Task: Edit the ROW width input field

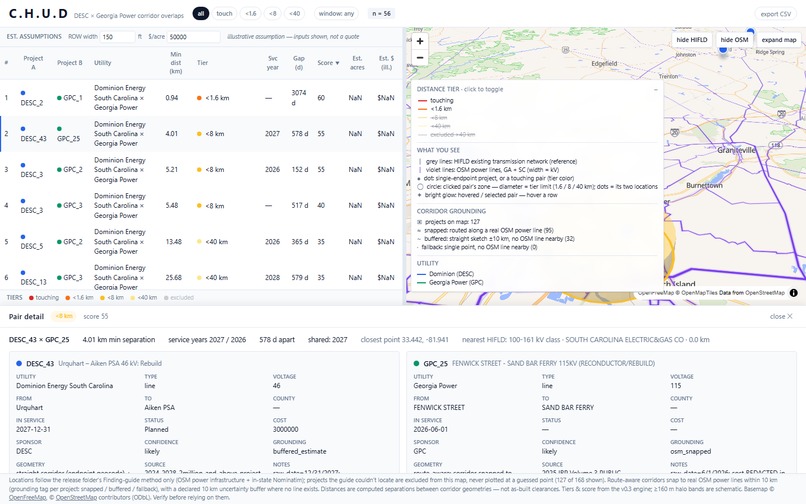Action: 118,37
